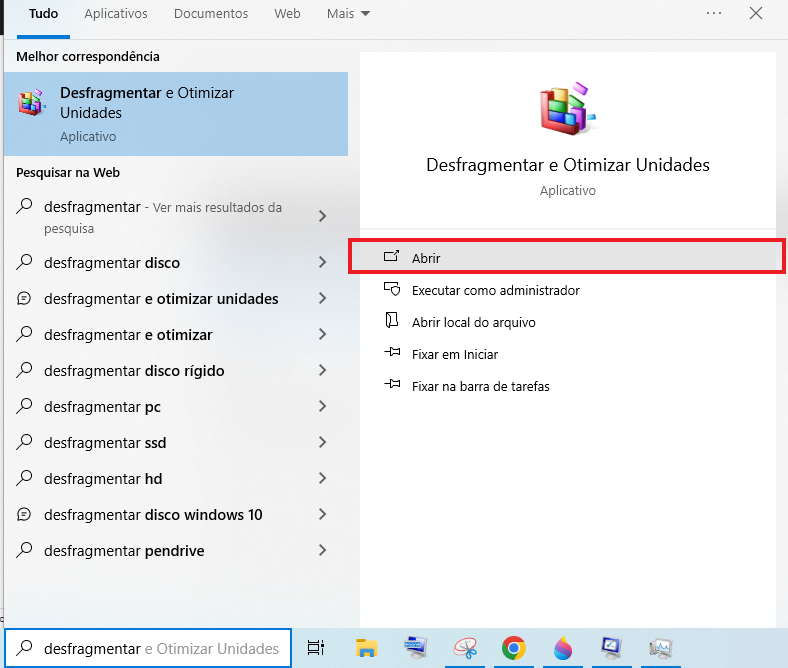The width and height of the screenshot is (788, 668).
Task: Open the Mais dropdown menu
Action: [348, 14]
